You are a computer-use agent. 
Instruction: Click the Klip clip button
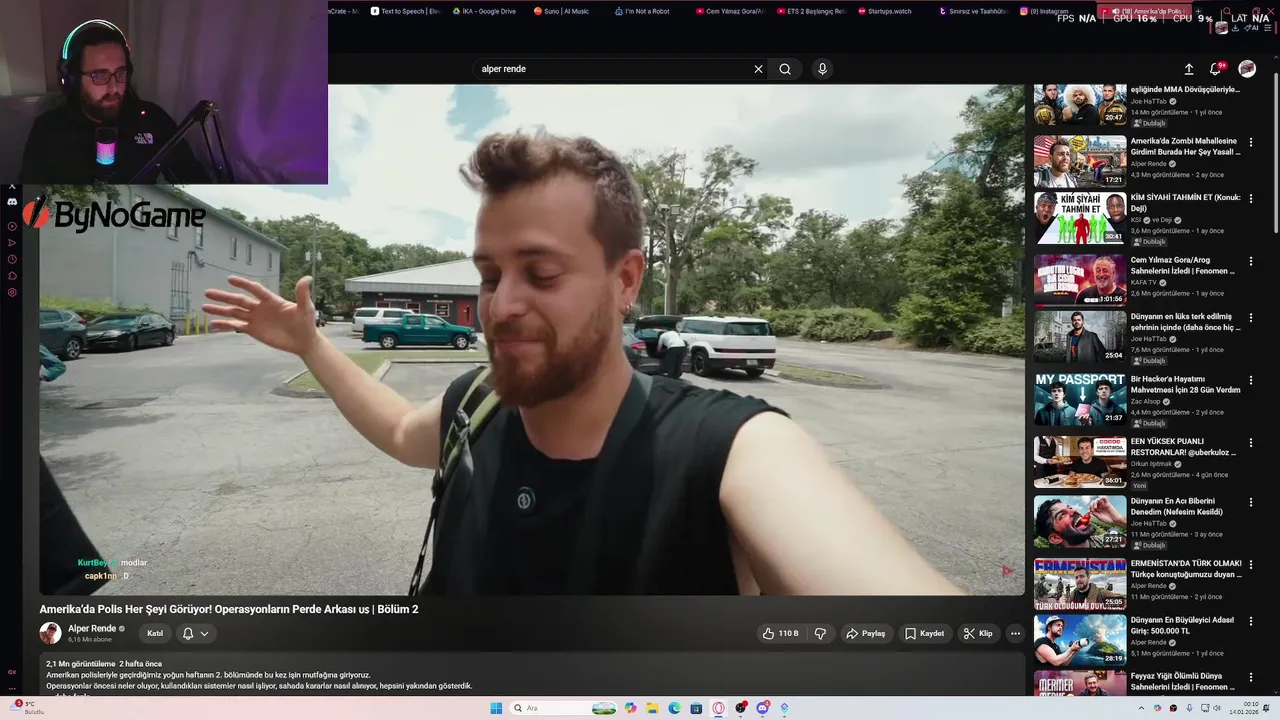(978, 633)
